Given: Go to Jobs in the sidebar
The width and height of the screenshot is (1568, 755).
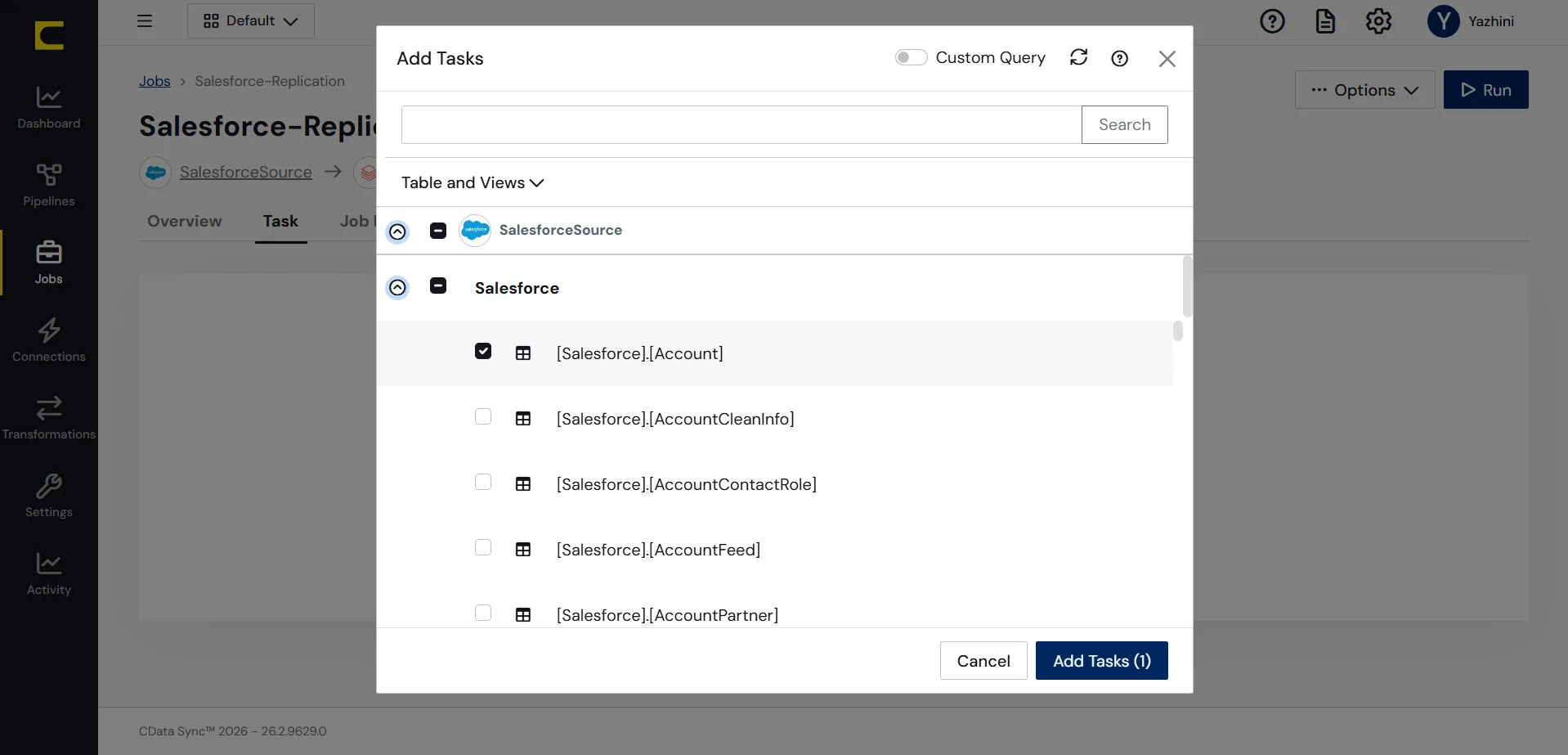Looking at the screenshot, I should [49, 263].
